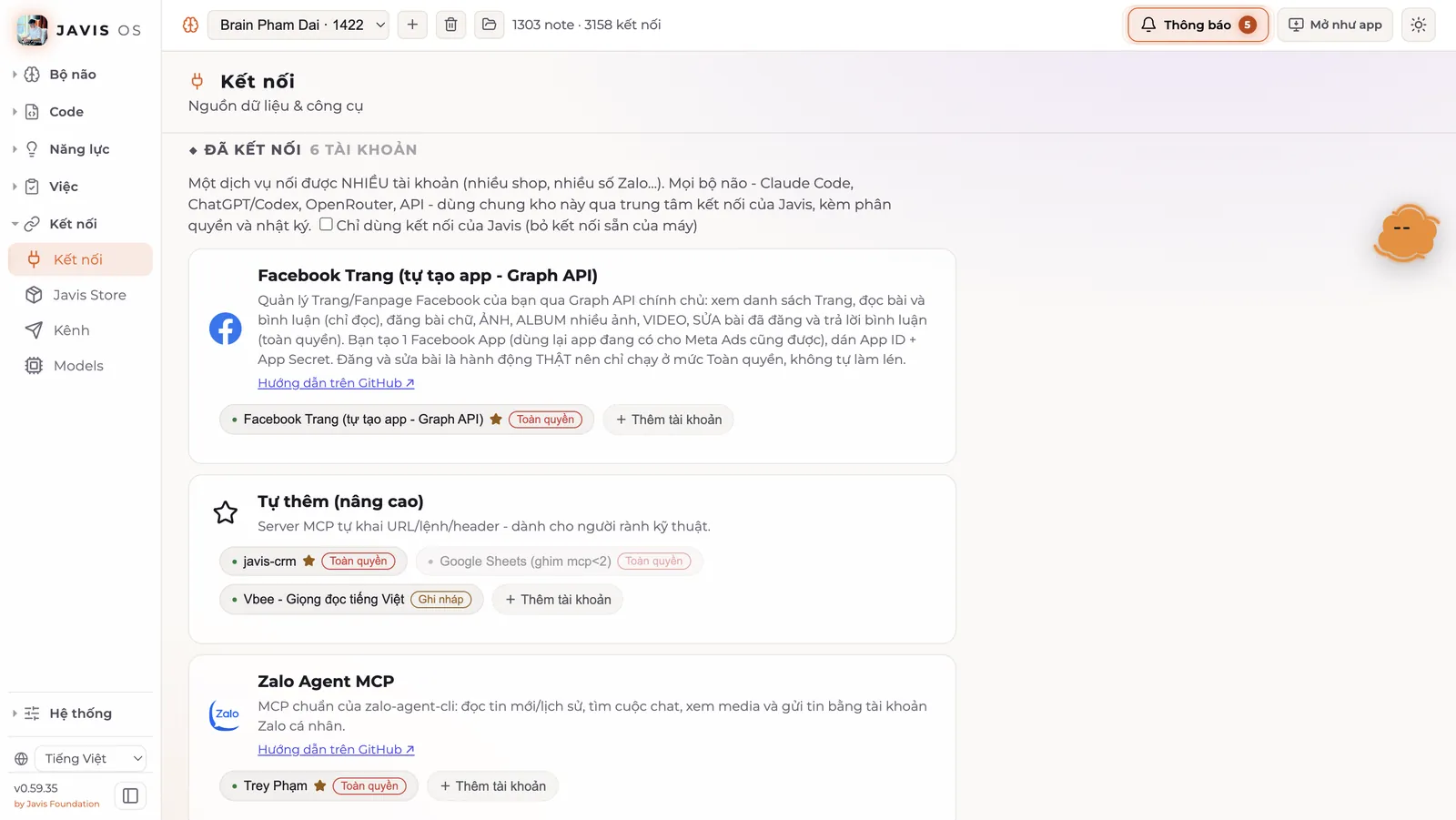Click the star on javis-crm account
The image size is (1456, 820).
pos(308,562)
